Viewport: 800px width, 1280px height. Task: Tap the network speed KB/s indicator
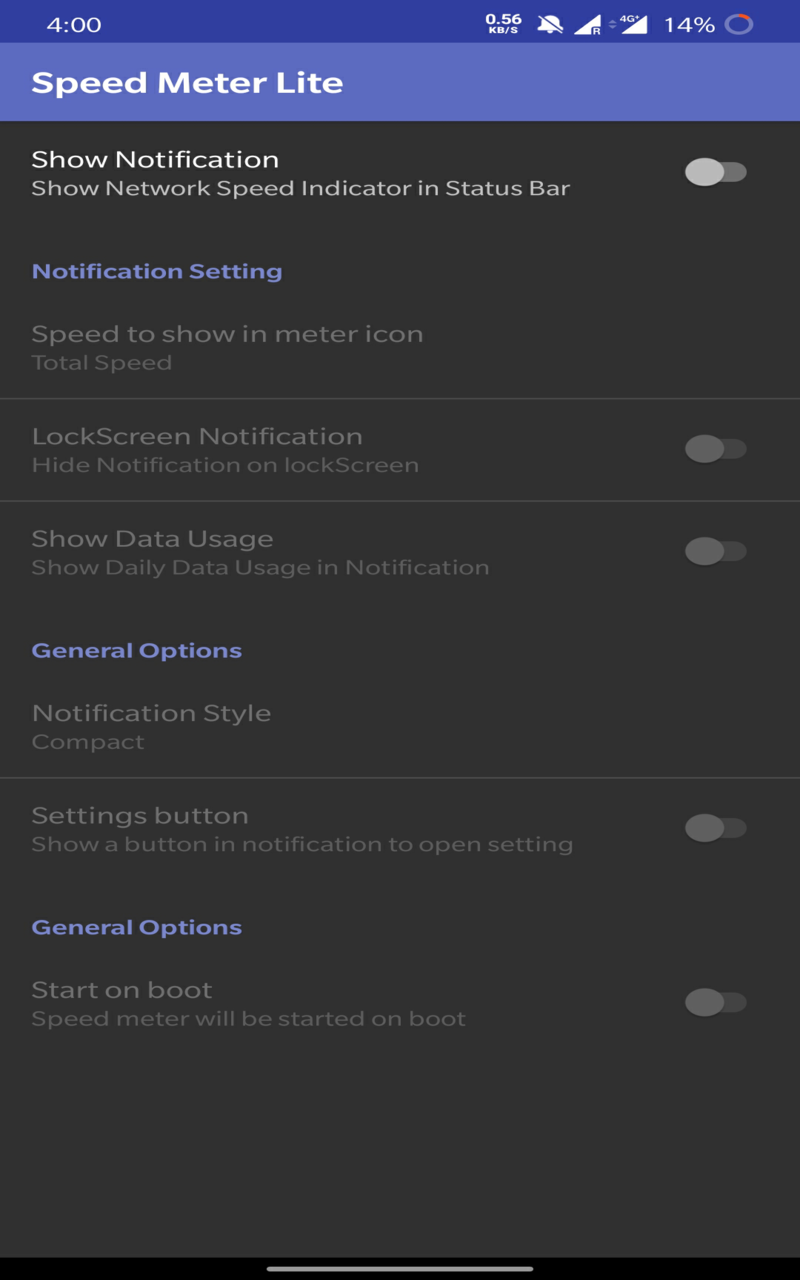[x=503, y=23]
